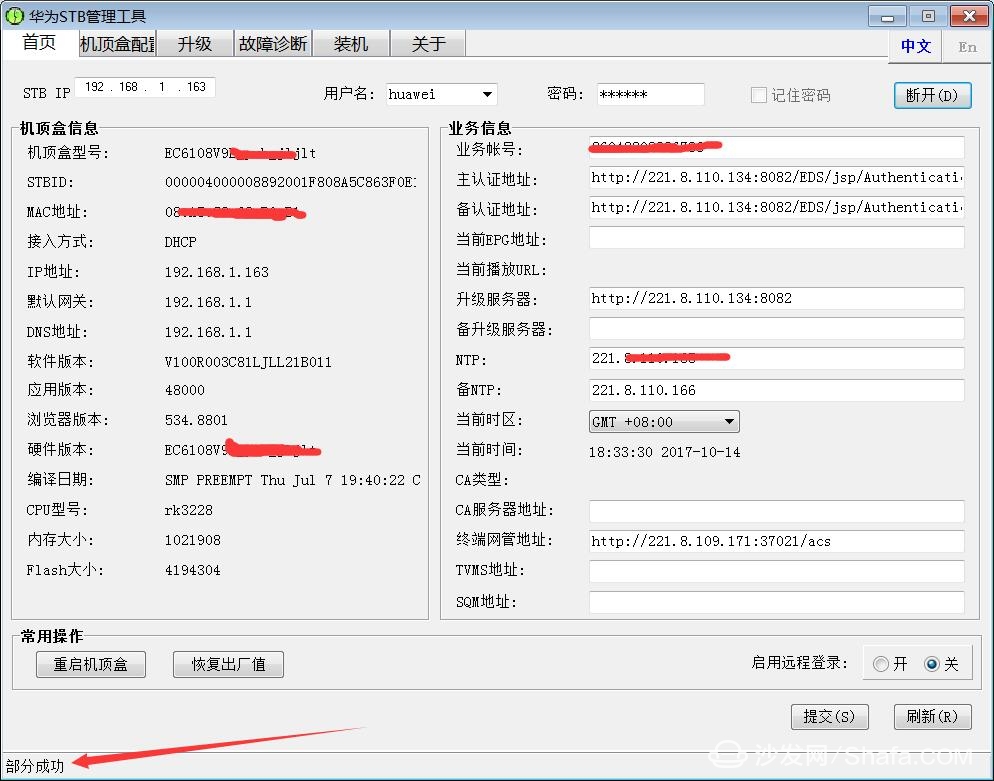Switch language to En
The height and width of the screenshot is (781, 994).
pos(967,47)
